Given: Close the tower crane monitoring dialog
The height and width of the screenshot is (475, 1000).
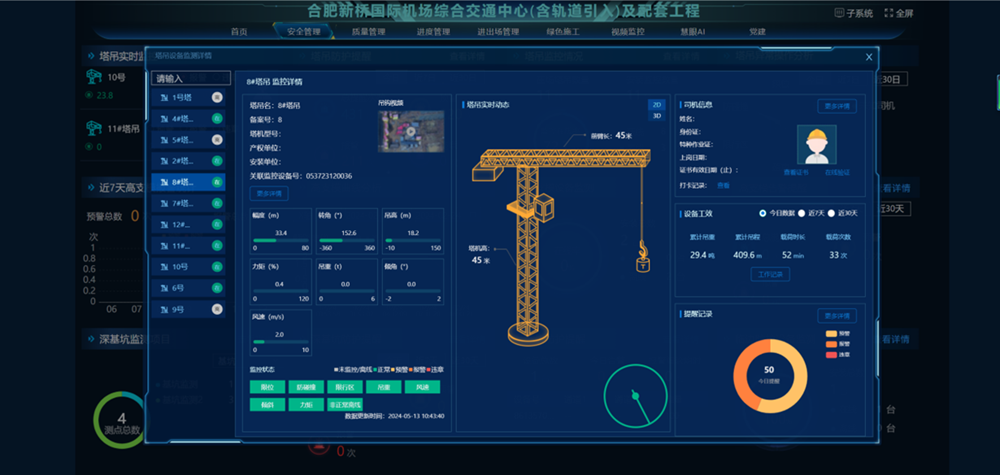Looking at the screenshot, I should coord(867,57).
